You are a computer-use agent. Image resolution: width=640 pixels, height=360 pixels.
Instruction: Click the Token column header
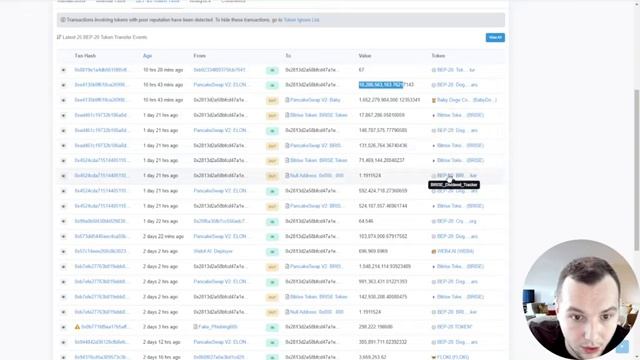coord(438,56)
